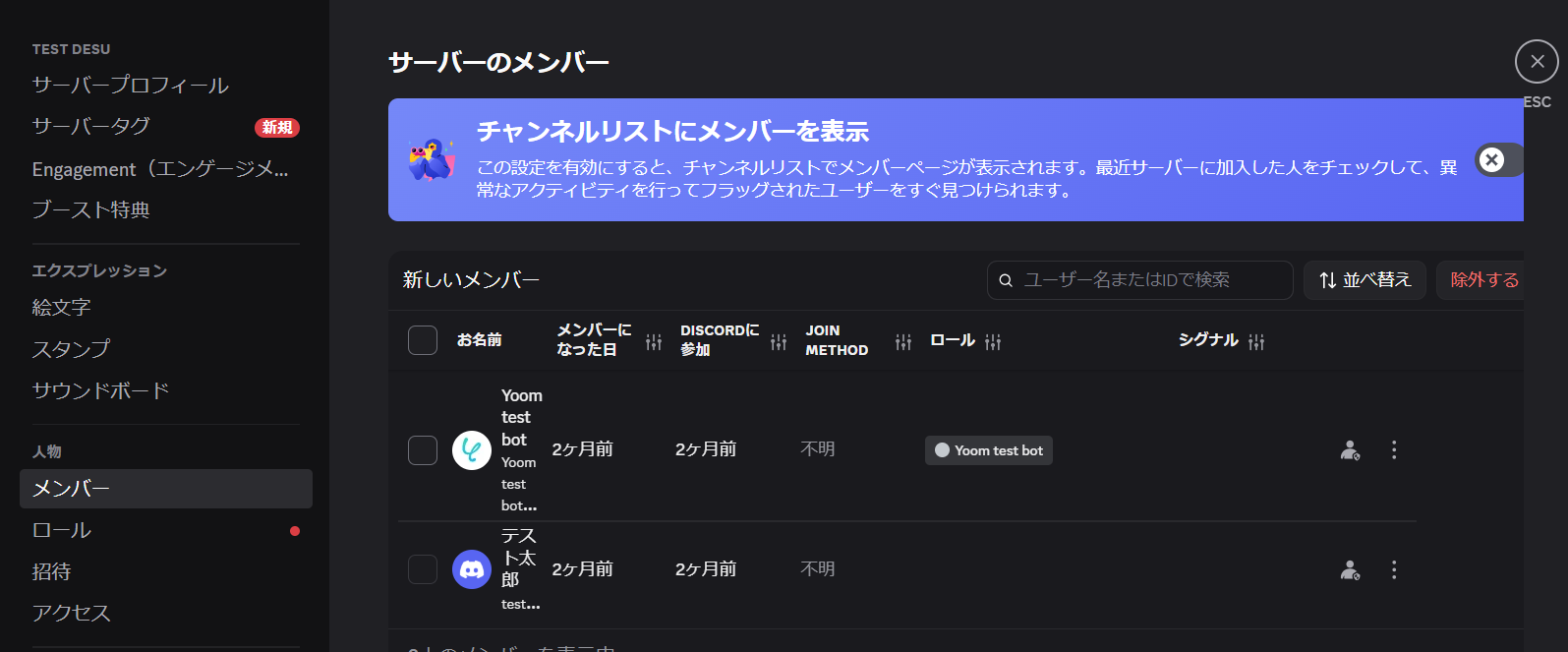
Task: Select メンバー in the sidebar
Action: point(166,489)
